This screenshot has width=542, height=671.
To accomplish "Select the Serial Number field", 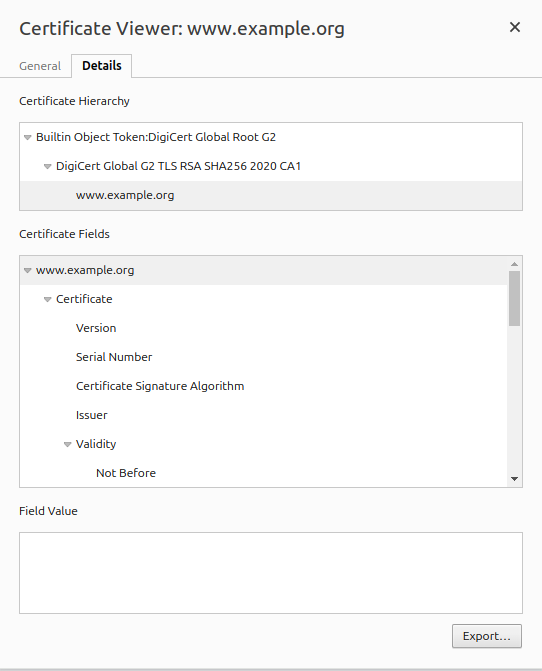I will click(x=114, y=357).
